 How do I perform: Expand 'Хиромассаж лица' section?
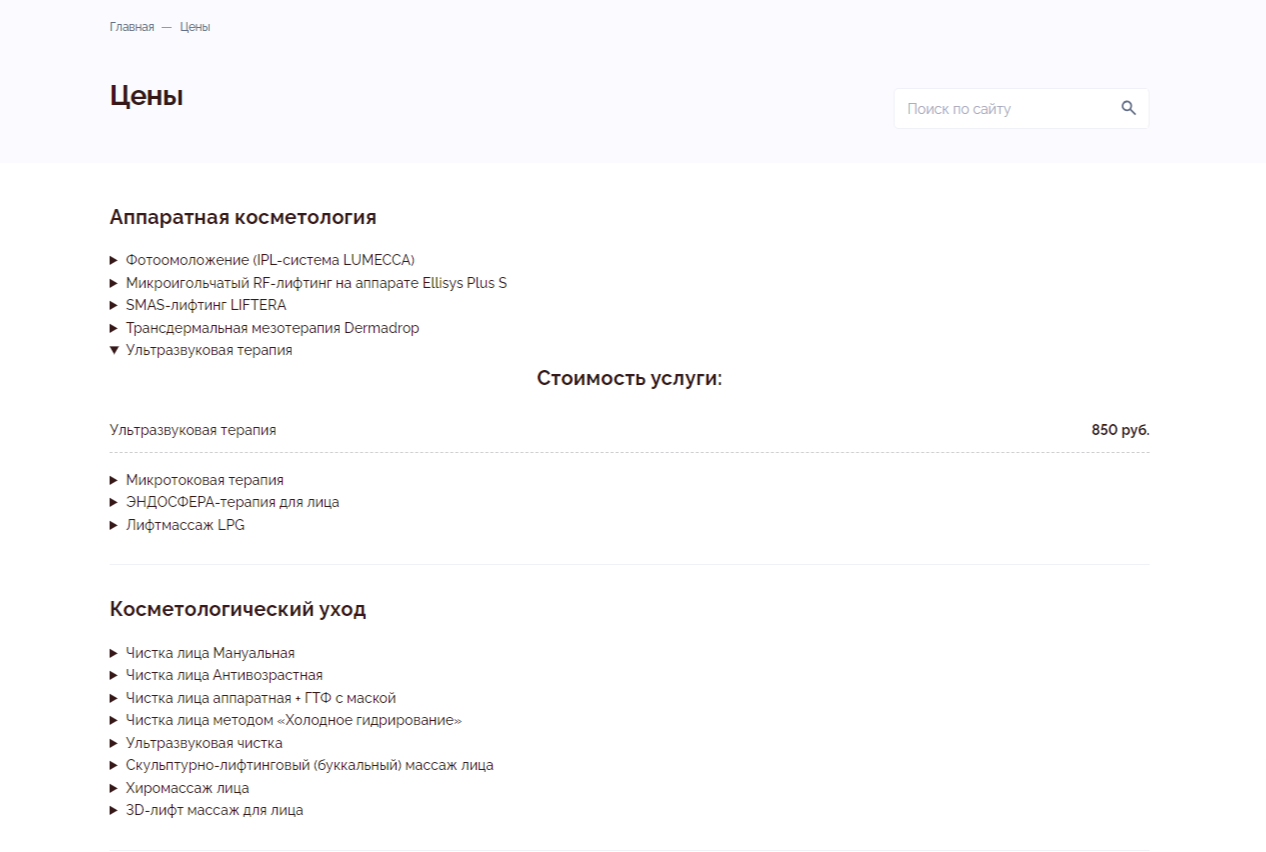[x=187, y=788]
